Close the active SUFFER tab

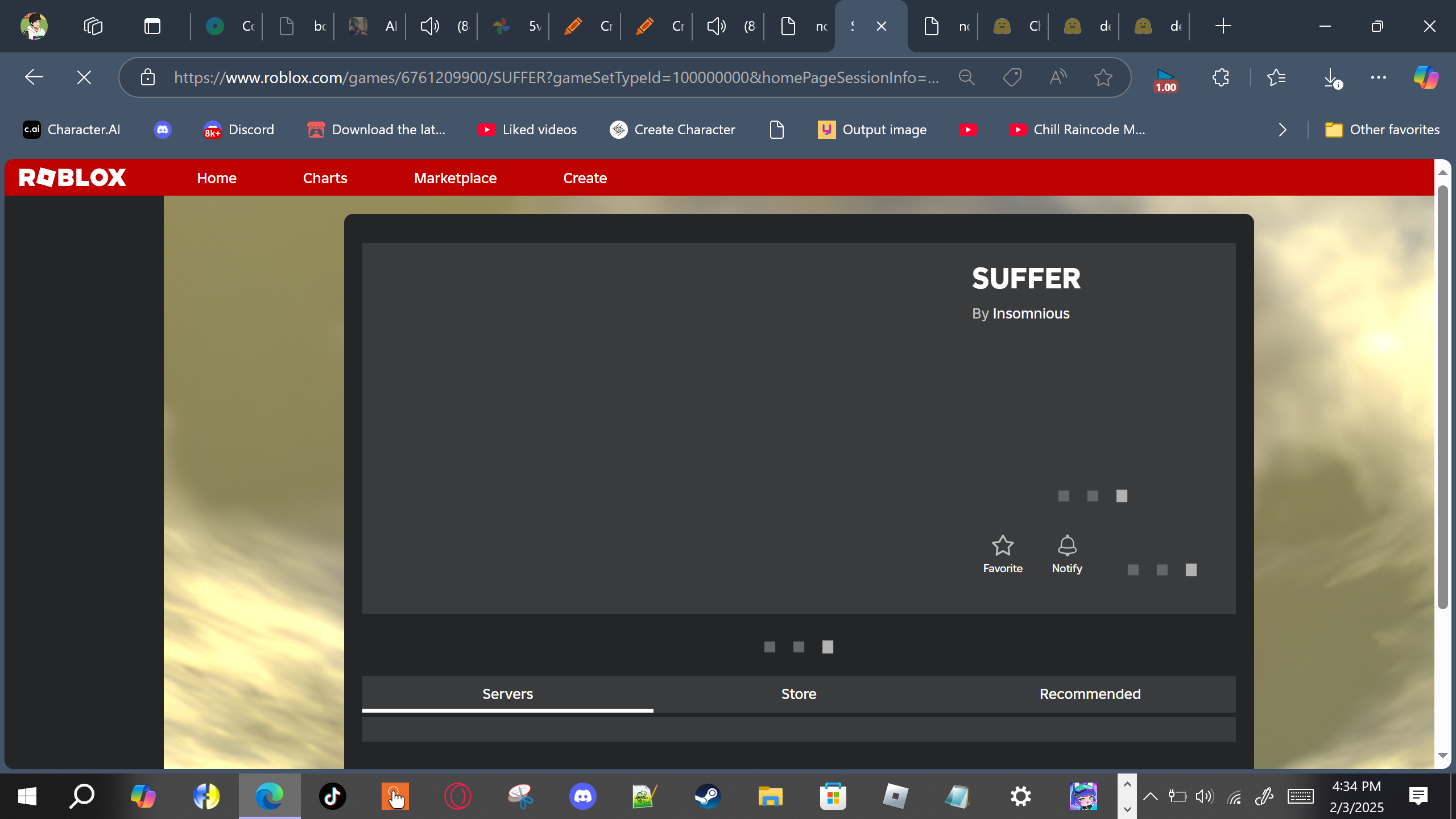pos(882,26)
